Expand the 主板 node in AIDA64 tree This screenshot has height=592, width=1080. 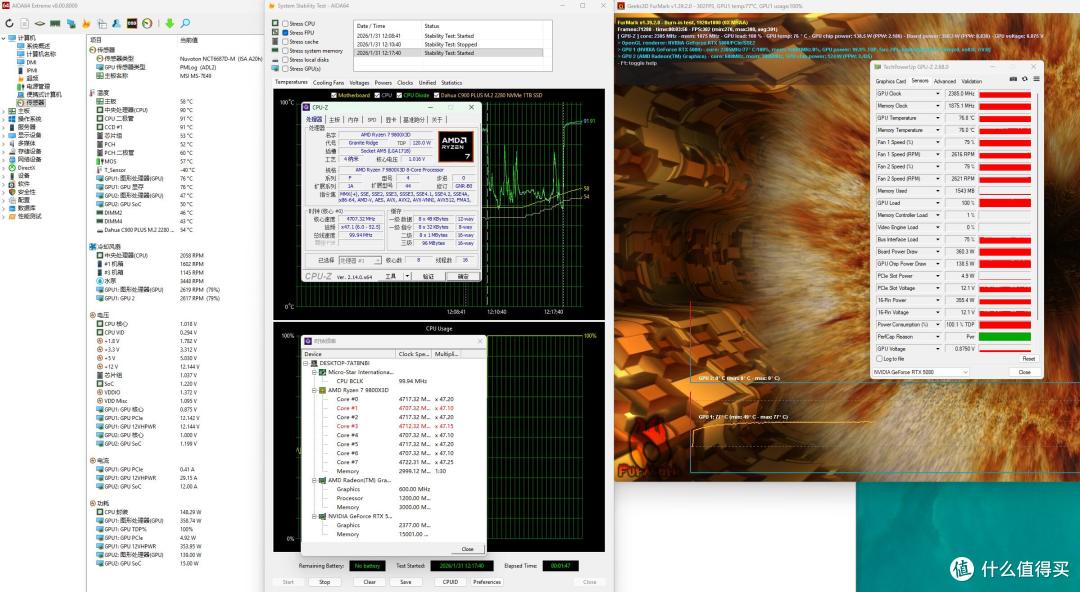point(4,111)
